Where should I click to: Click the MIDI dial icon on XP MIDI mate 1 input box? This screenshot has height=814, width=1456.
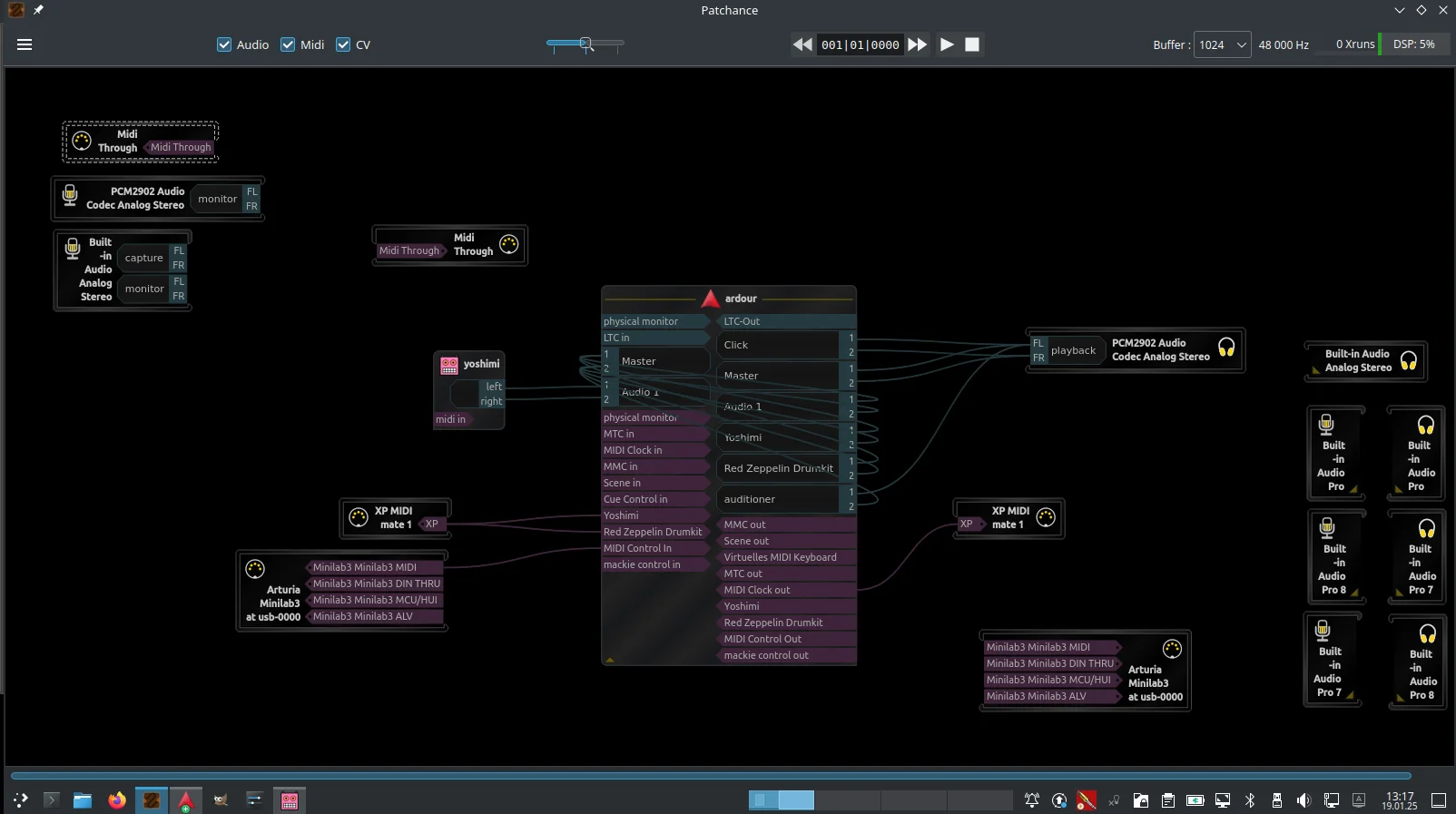1046,517
